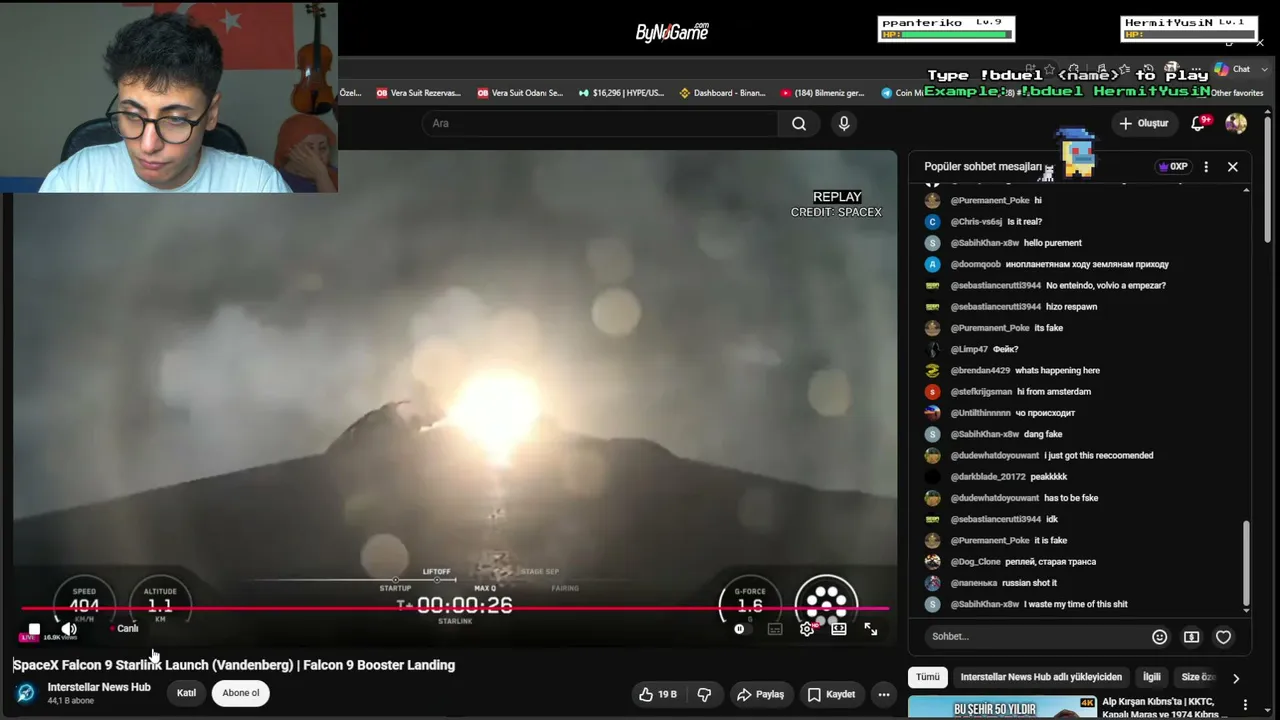
Task: Click the ByNoGame logo at top
Action: pyautogui.click(x=672, y=32)
